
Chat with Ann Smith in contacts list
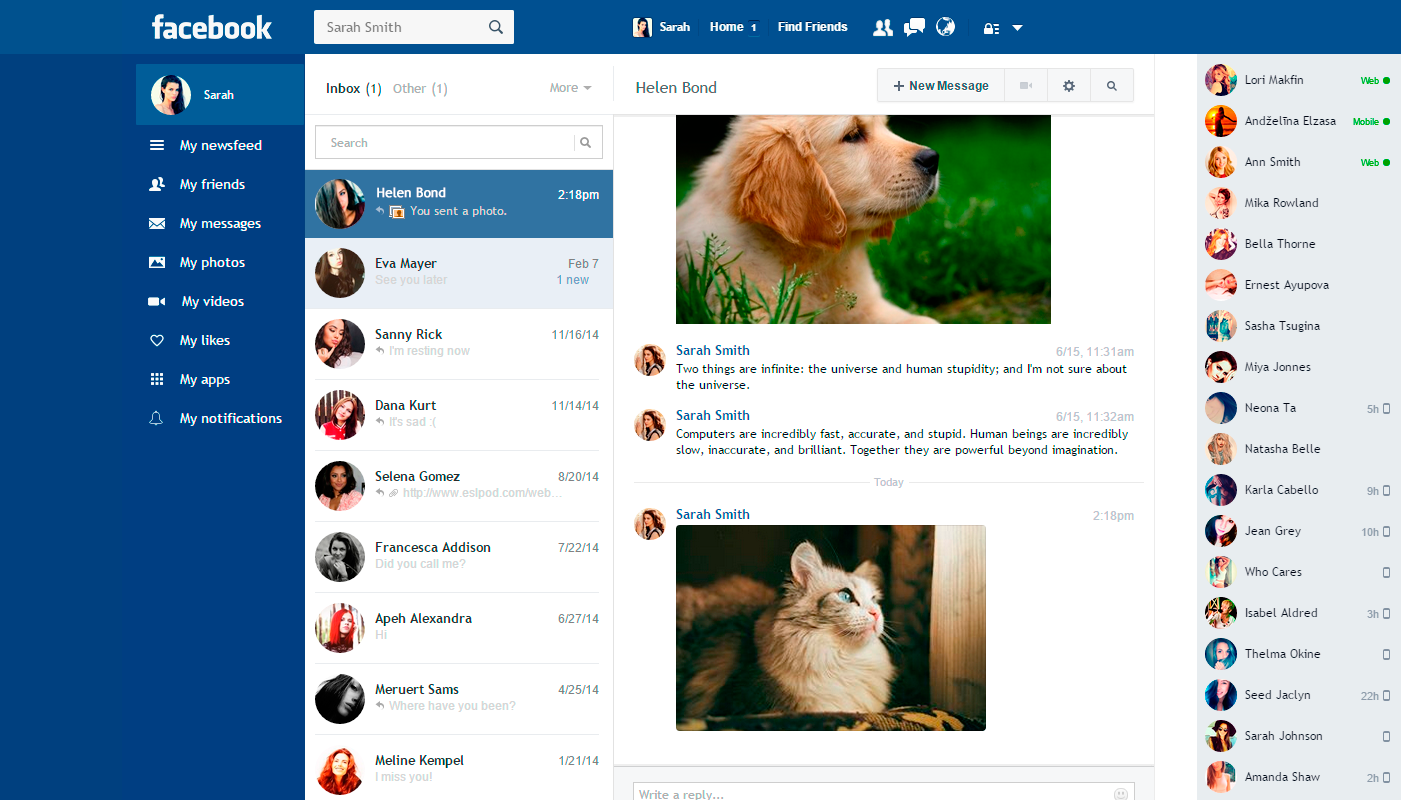coord(1297,162)
